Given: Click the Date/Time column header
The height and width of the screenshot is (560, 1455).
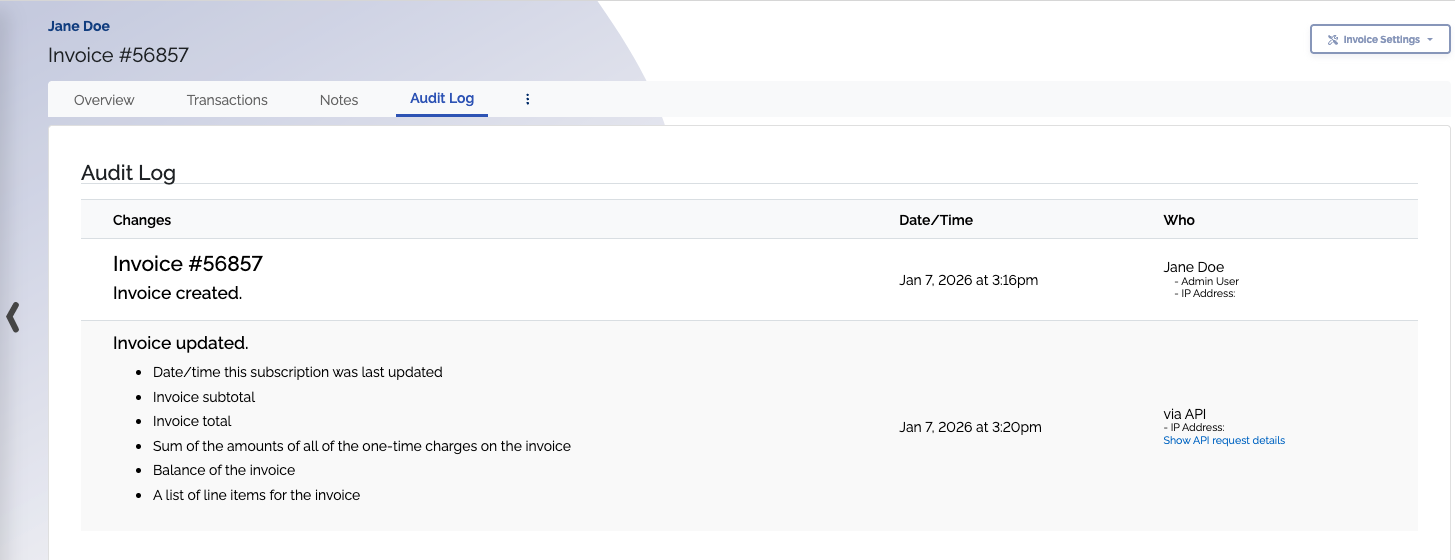Looking at the screenshot, I should click(x=936, y=220).
